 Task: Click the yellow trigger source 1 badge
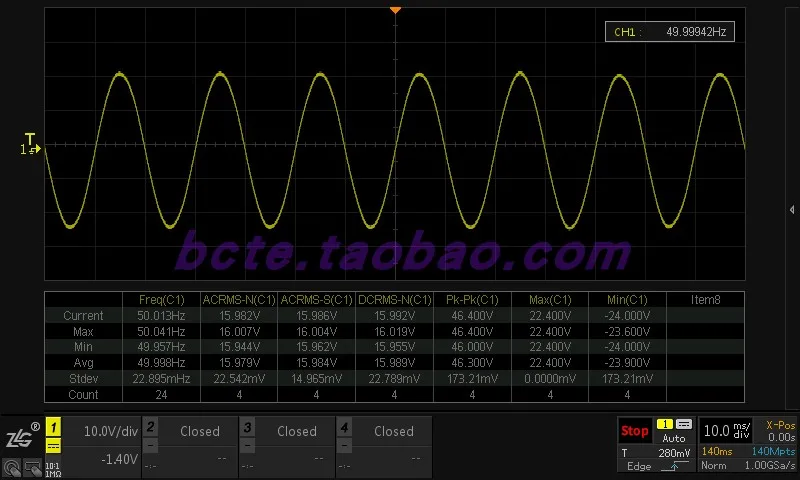665,424
